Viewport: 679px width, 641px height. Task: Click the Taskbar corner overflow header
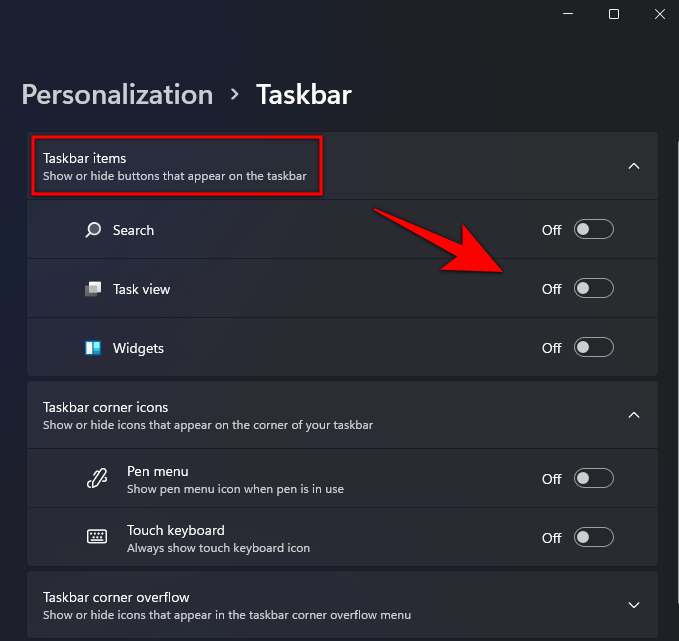[x=116, y=597]
